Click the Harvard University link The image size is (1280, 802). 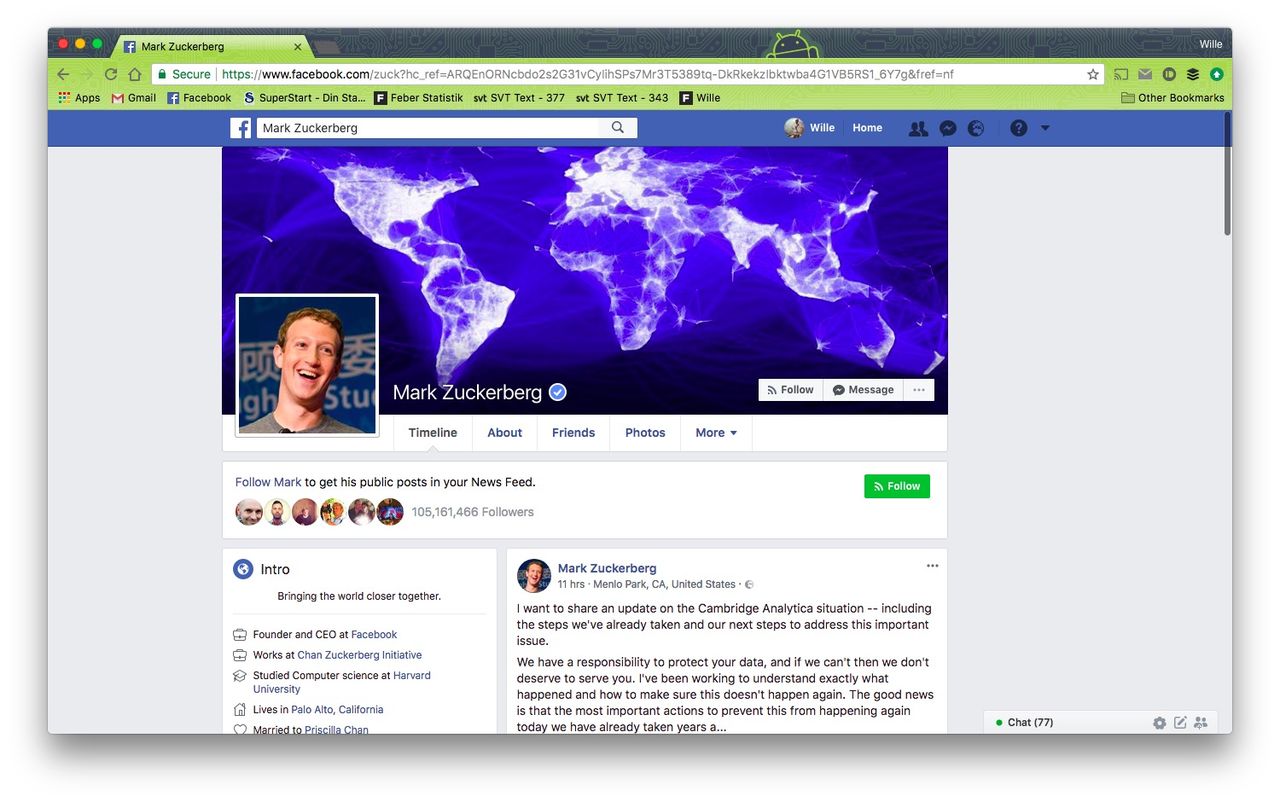pos(342,682)
